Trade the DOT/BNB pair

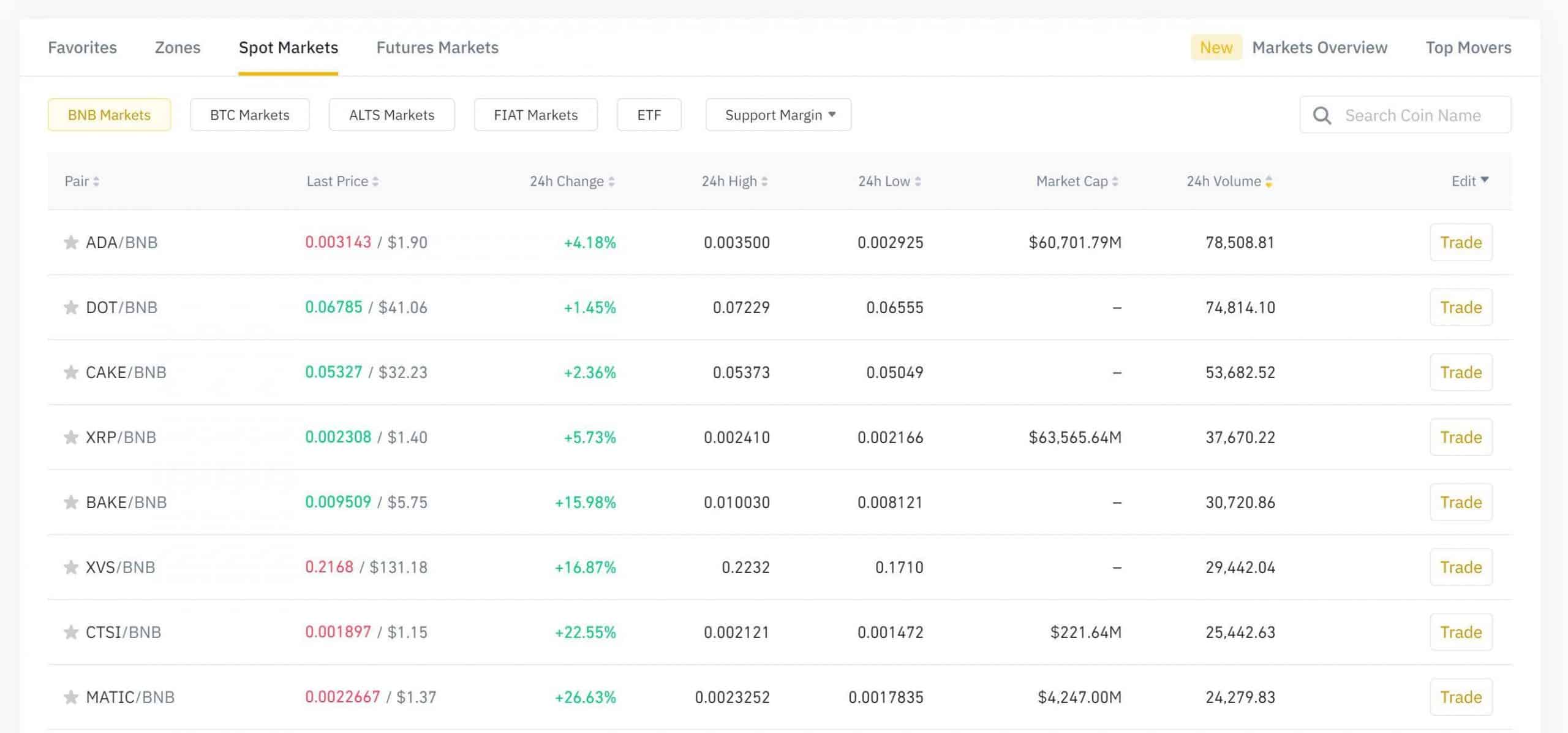(1461, 307)
